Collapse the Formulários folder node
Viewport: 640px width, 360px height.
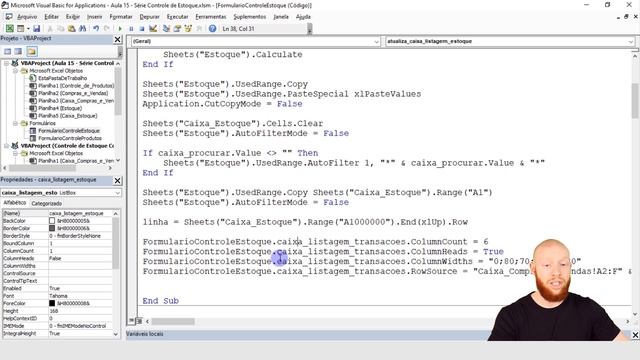[16, 123]
